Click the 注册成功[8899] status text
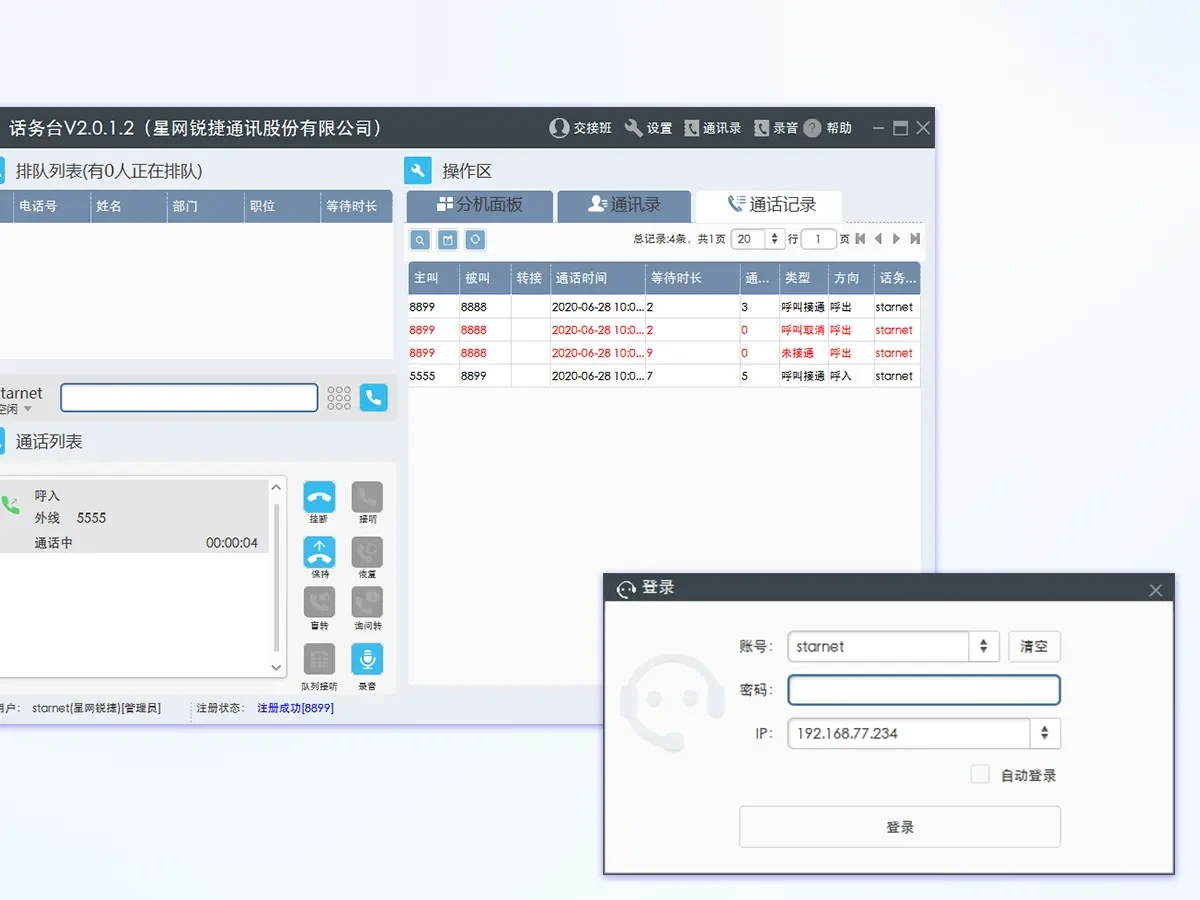The height and width of the screenshot is (900, 1200). pyautogui.click(x=295, y=708)
